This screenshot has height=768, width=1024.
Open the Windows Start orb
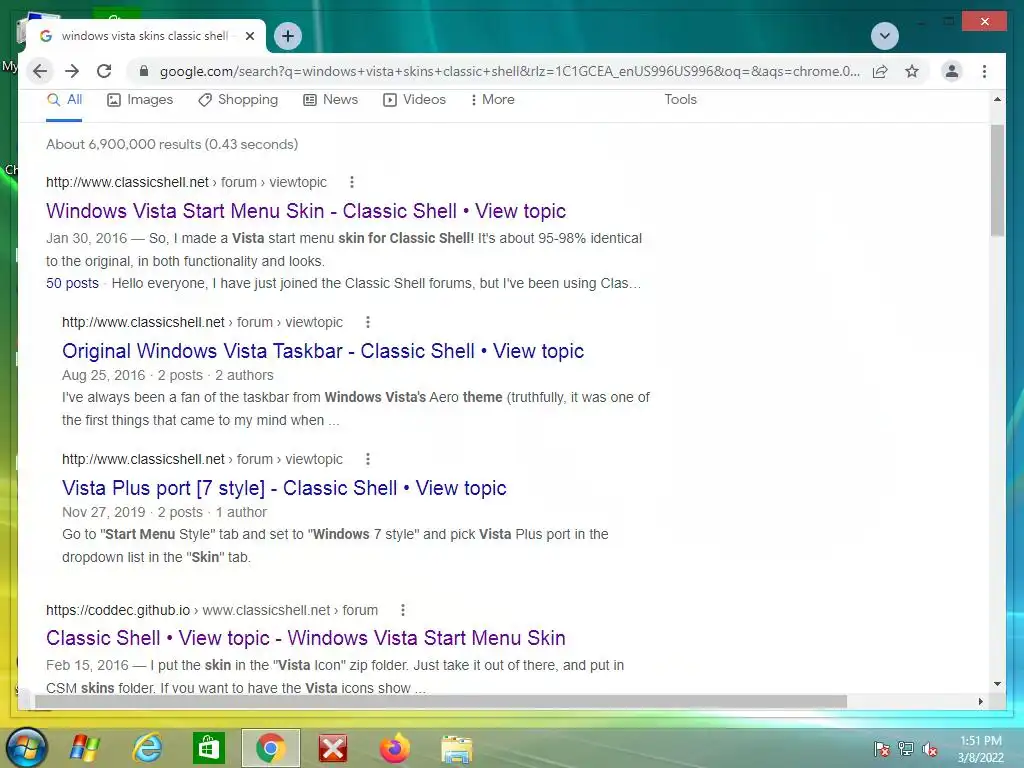(x=27, y=748)
